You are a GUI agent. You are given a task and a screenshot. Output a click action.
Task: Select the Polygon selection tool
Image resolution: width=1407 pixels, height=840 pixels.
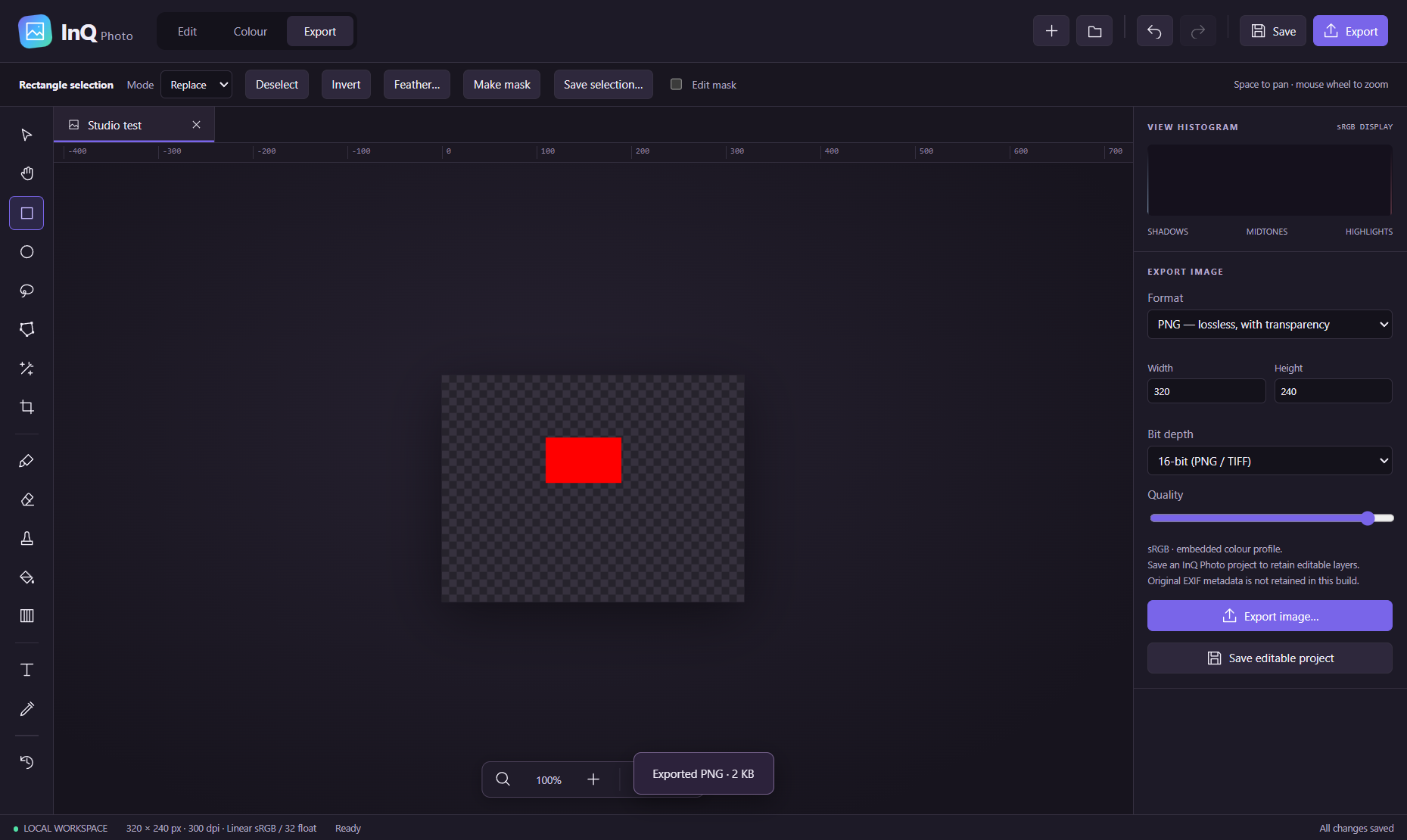[x=26, y=329]
